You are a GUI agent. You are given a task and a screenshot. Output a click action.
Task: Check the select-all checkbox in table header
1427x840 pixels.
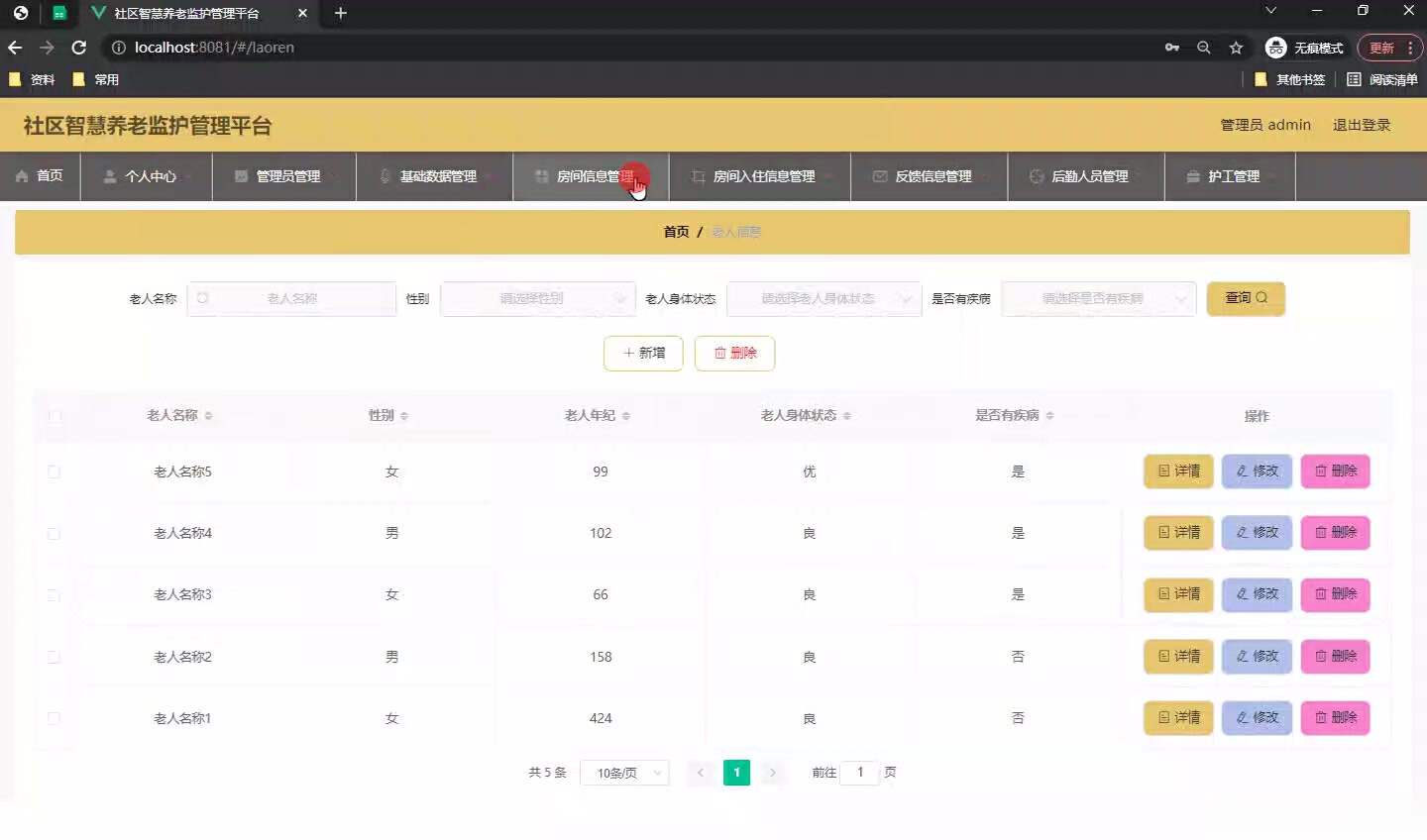tap(55, 416)
